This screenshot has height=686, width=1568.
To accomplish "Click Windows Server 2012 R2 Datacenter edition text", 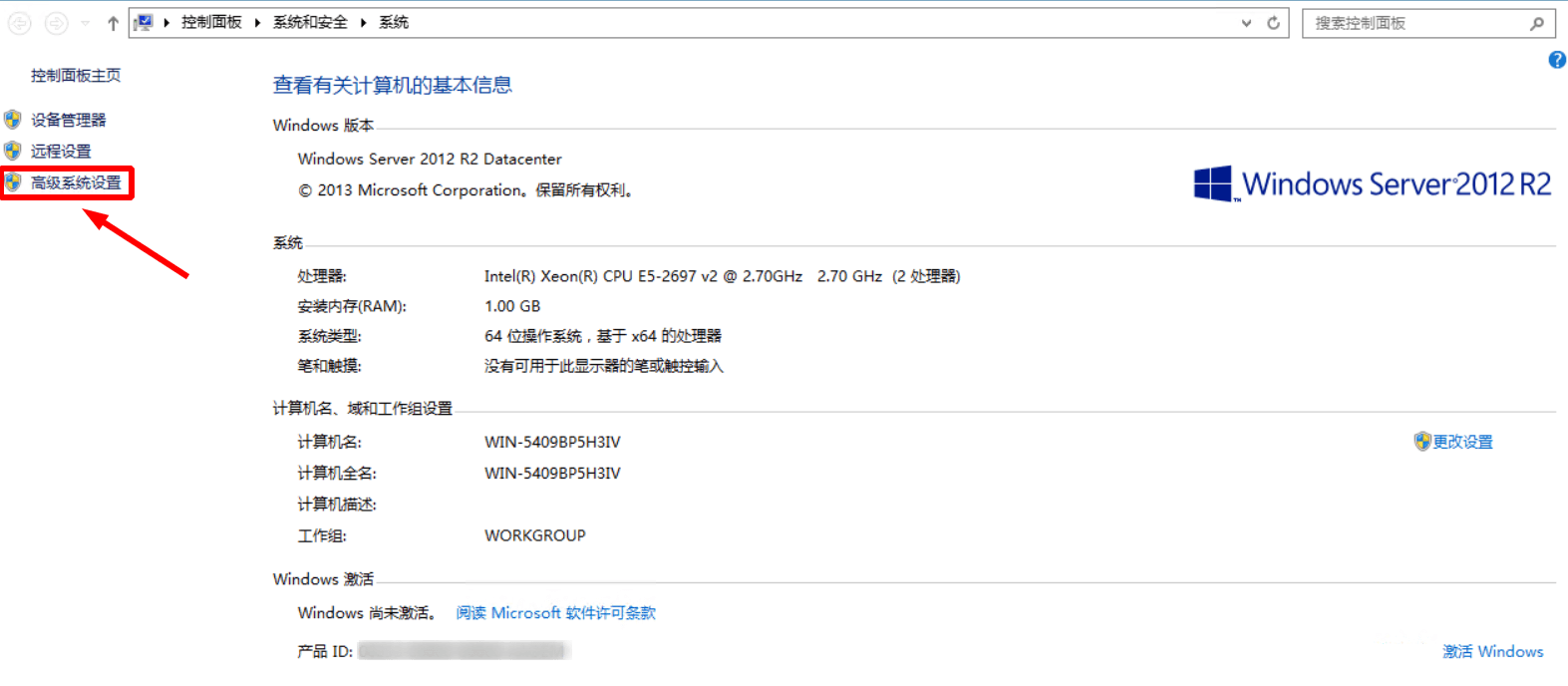I will (x=430, y=159).
